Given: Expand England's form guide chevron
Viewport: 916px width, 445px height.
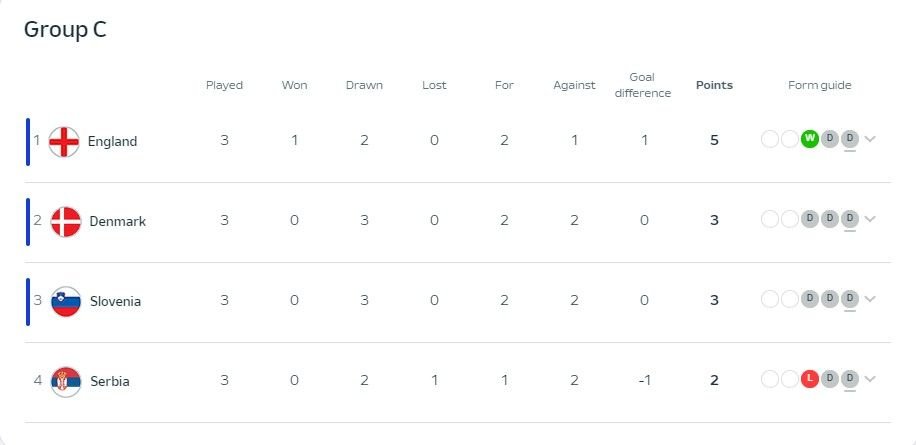Looking at the screenshot, I should pyautogui.click(x=870, y=139).
